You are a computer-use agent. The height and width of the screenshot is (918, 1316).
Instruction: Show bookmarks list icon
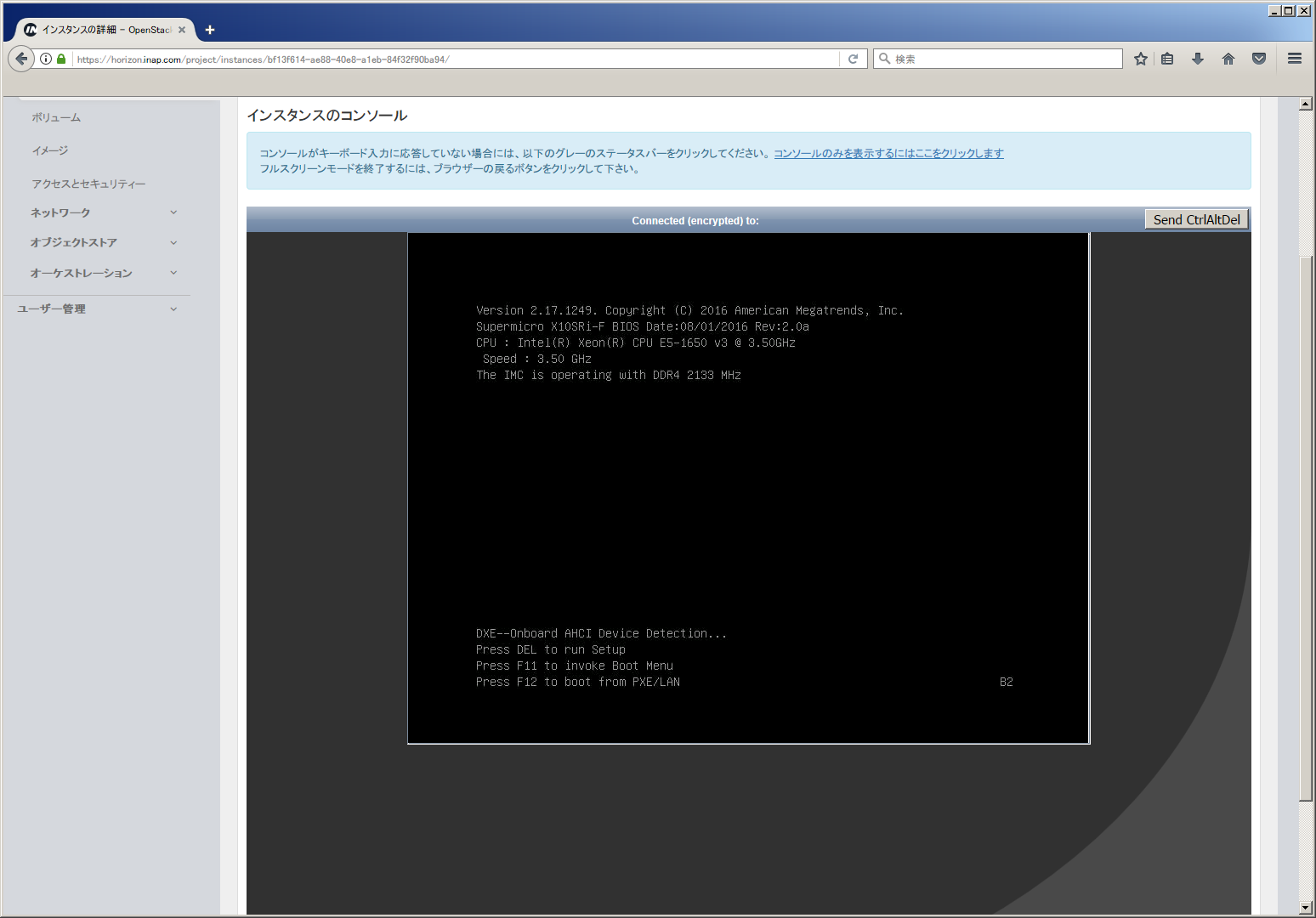pos(1167,59)
